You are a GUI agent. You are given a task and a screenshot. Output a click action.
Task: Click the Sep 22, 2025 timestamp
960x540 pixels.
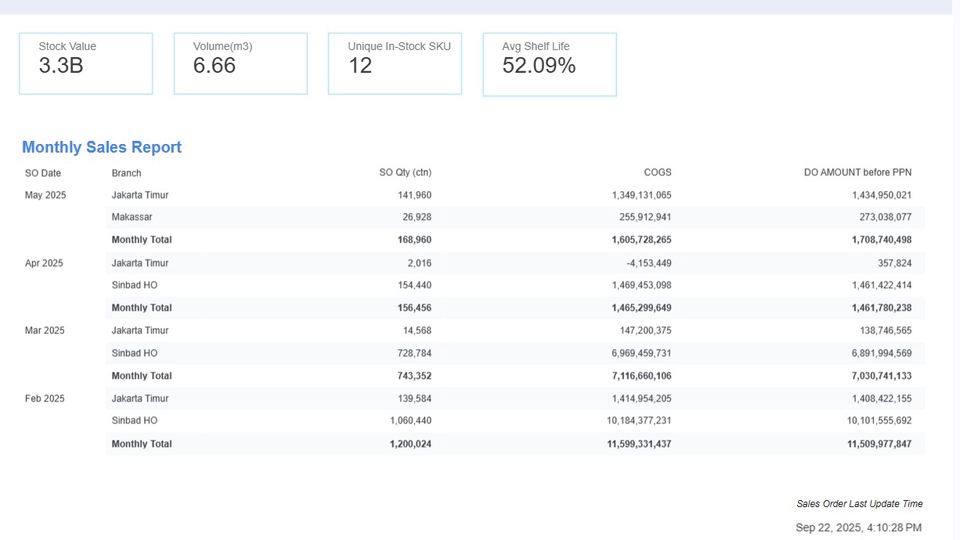(x=858, y=527)
